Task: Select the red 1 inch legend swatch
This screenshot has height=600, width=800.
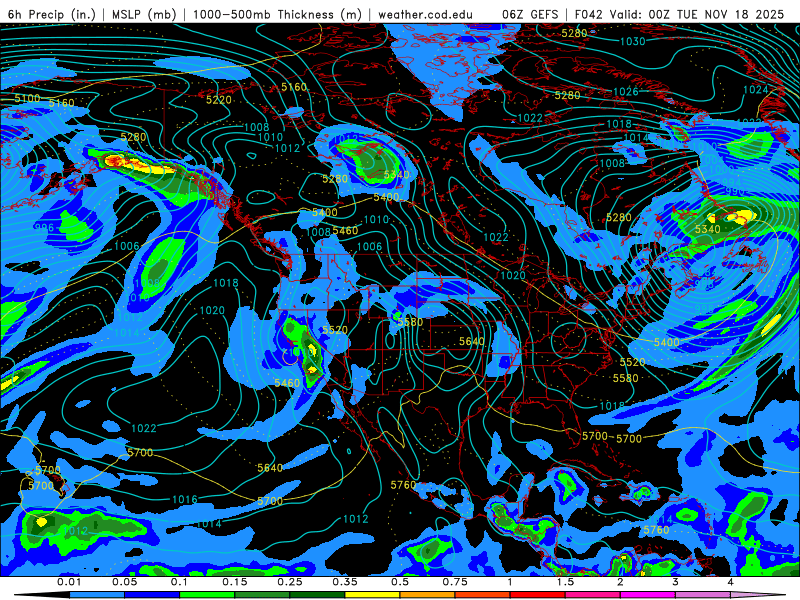Action: tap(537, 595)
